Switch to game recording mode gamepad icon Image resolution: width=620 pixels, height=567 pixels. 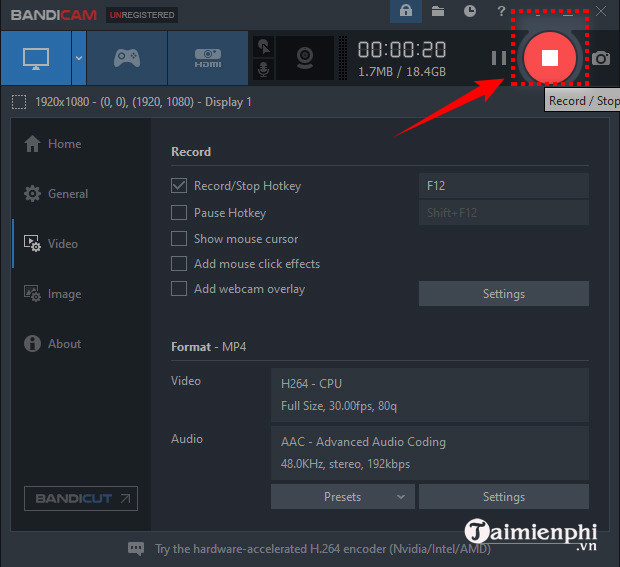pyautogui.click(x=127, y=58)
